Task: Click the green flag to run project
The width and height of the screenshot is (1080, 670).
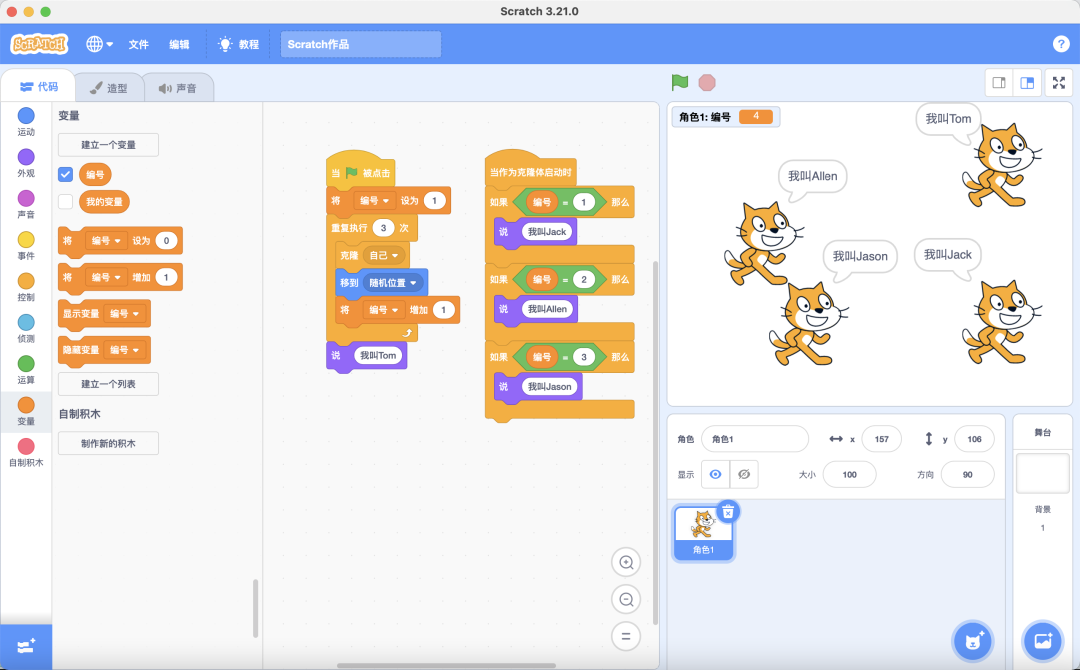Action: (x=680, y=83)
